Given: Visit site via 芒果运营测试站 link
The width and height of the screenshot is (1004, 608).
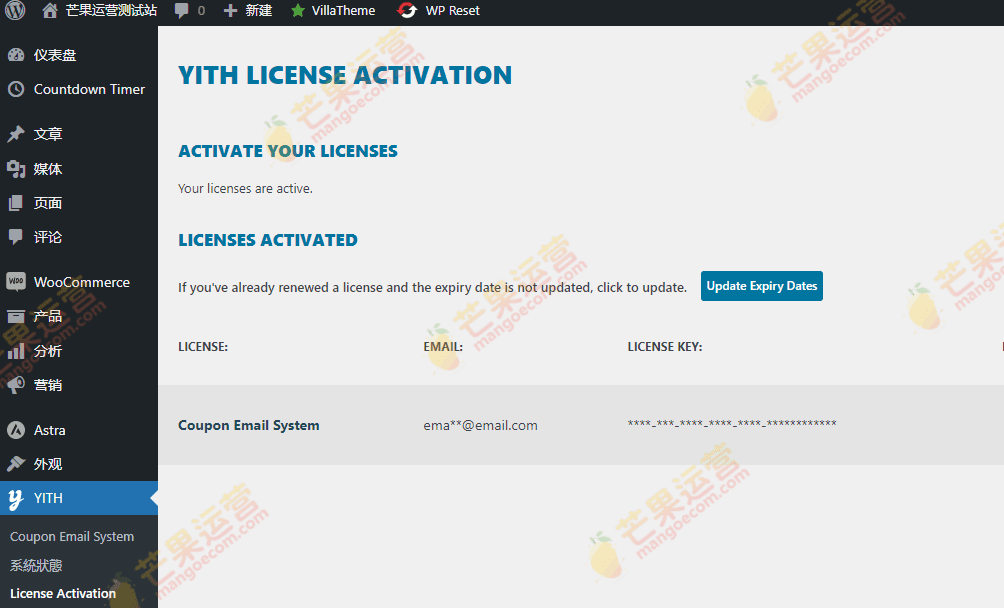Looking at the screenshot, I should (x=111, y=10).
